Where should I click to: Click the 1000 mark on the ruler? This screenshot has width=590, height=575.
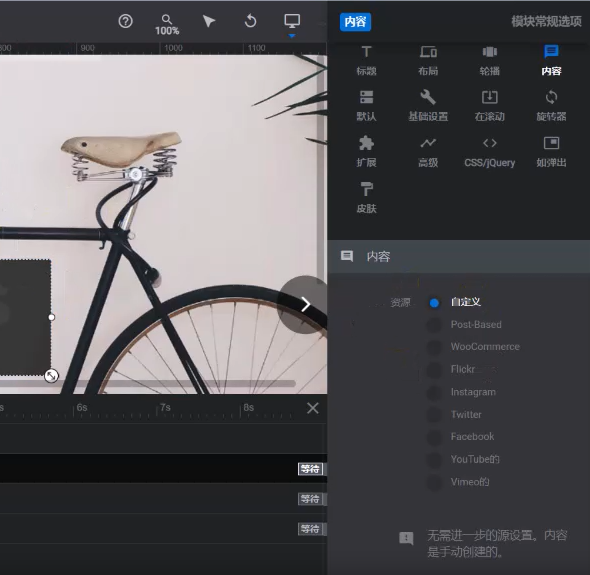(173, 48)
